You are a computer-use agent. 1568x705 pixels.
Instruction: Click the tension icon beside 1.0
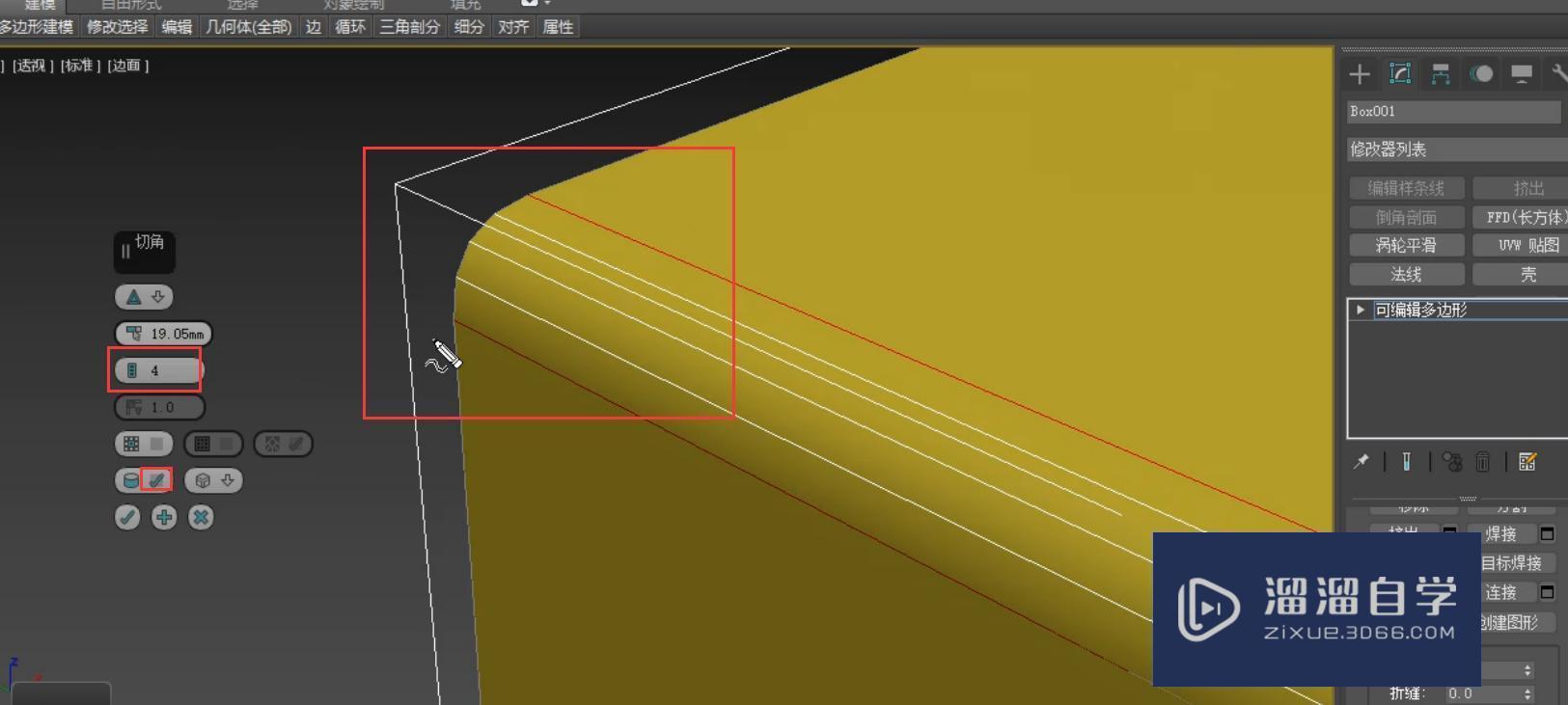point(134,407)
